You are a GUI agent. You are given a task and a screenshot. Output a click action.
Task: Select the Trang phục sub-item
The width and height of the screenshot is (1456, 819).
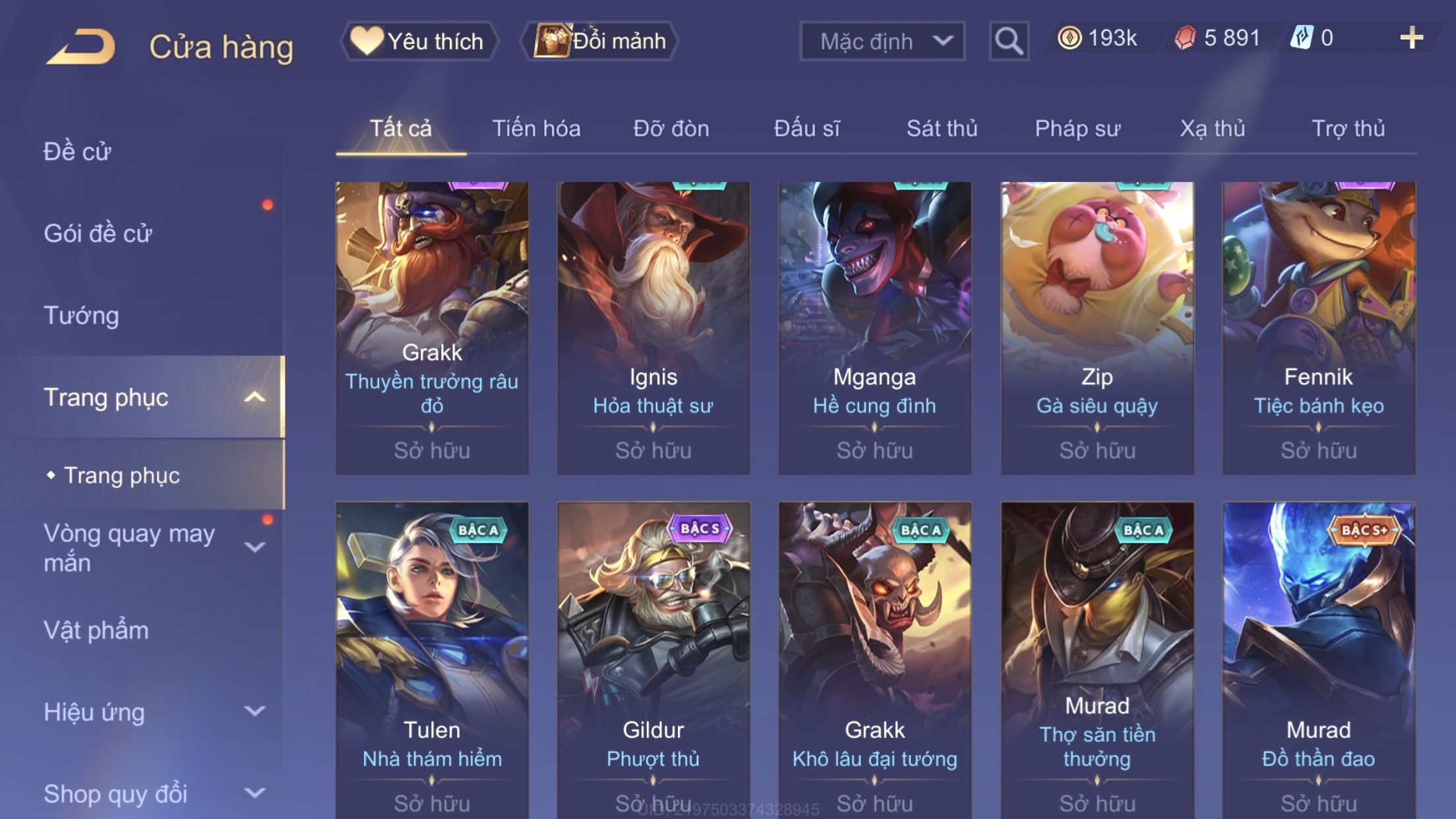pos(121,475)
